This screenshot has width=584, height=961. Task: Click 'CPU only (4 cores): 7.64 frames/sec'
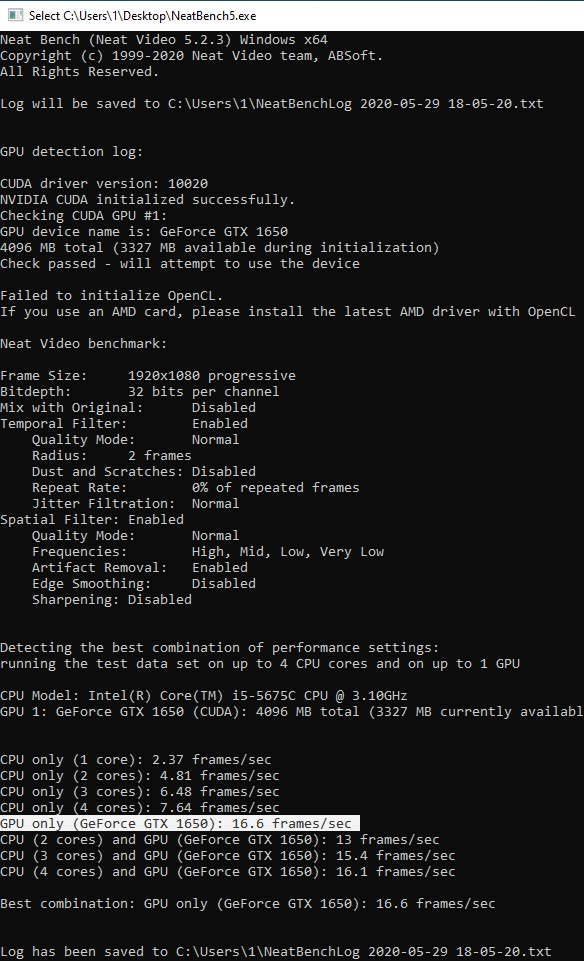click(x=140, y=807)
